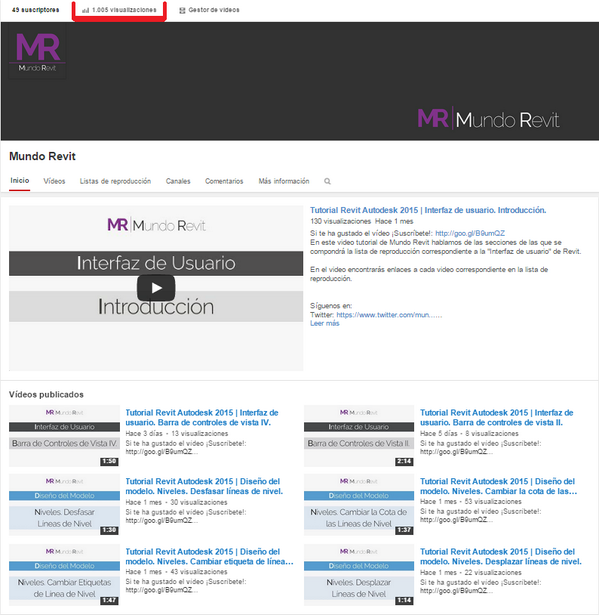Click the goo.gl/B9umQZ link in featured description
This screenshot has height=615, width=599.
pyautogui.click(x=470, y=233)
